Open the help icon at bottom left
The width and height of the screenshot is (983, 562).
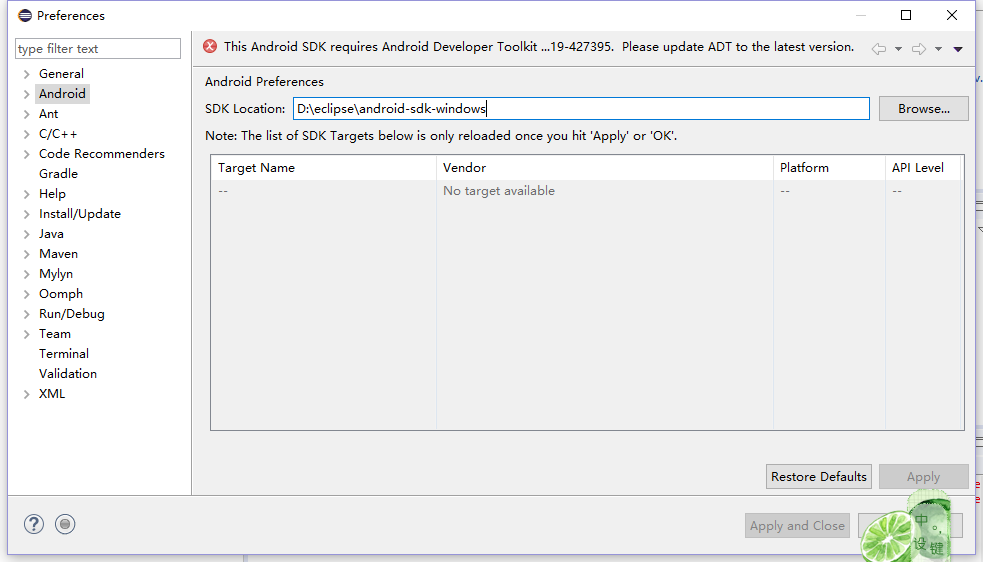pyautogui.click(x=34, y=524)
